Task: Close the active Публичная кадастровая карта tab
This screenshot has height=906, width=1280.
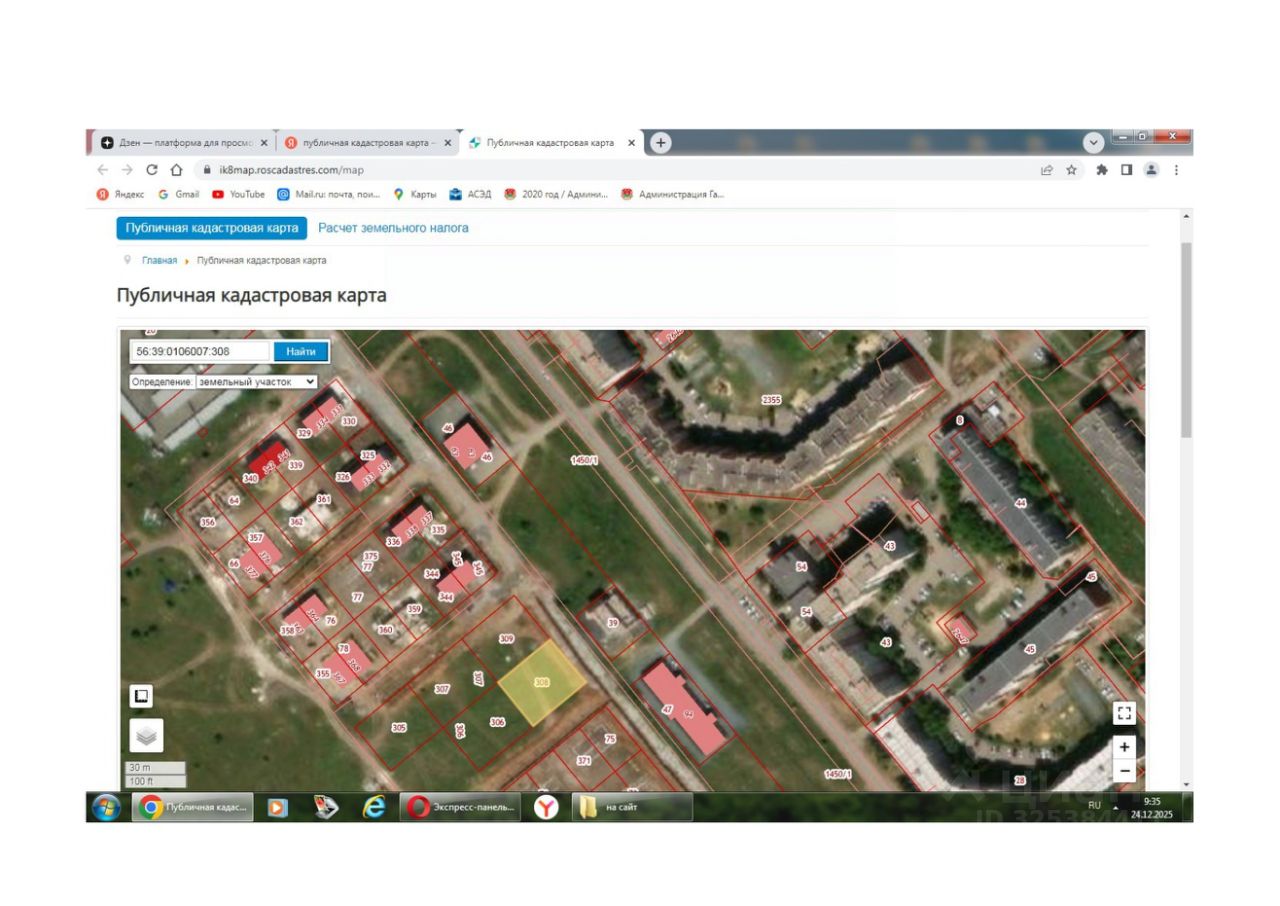Action: pyautogui.click(x=631, y=143)
